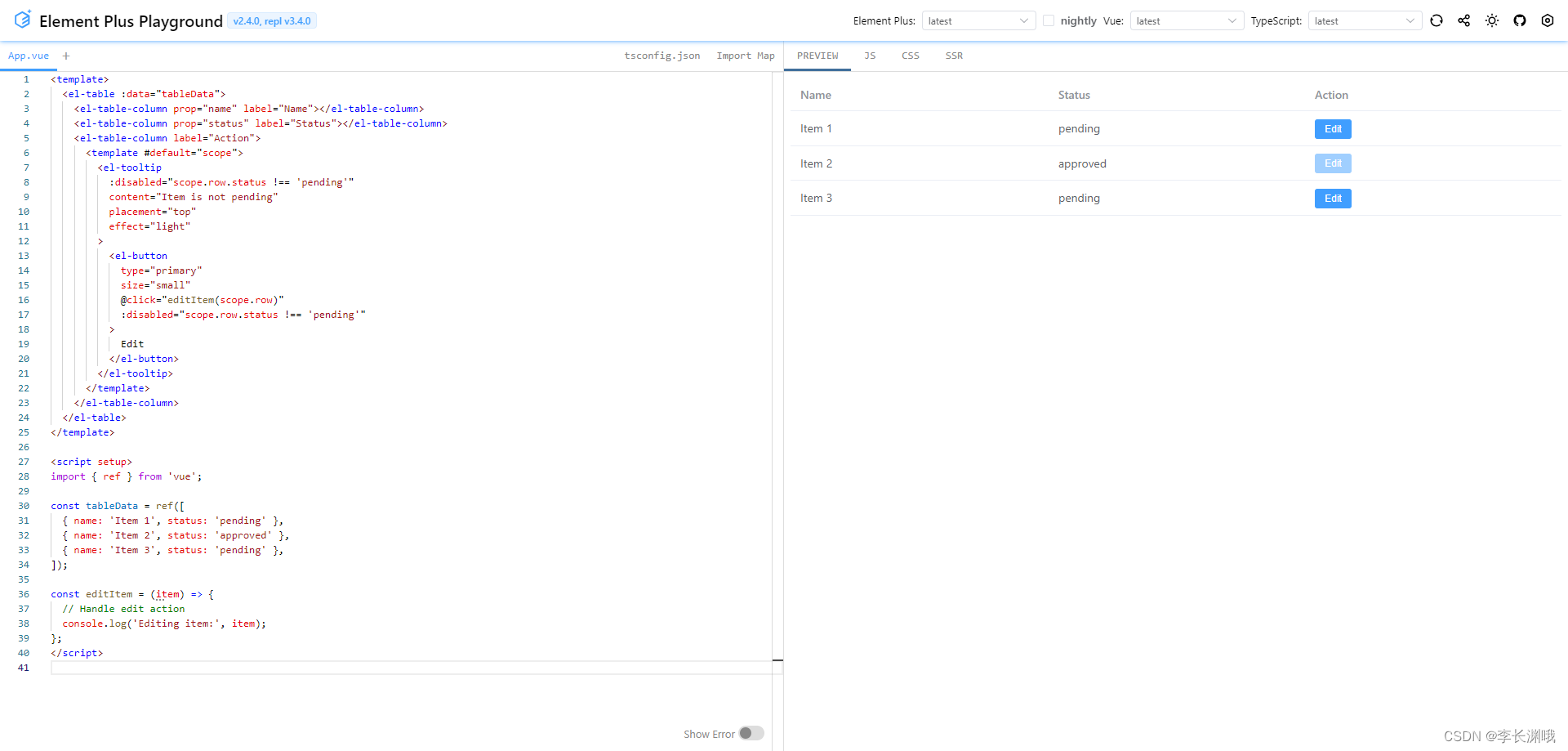Viewport: 1568px width, 751px height.
Task: Click disabled Edit button for Item 2
Action: 1333,163
